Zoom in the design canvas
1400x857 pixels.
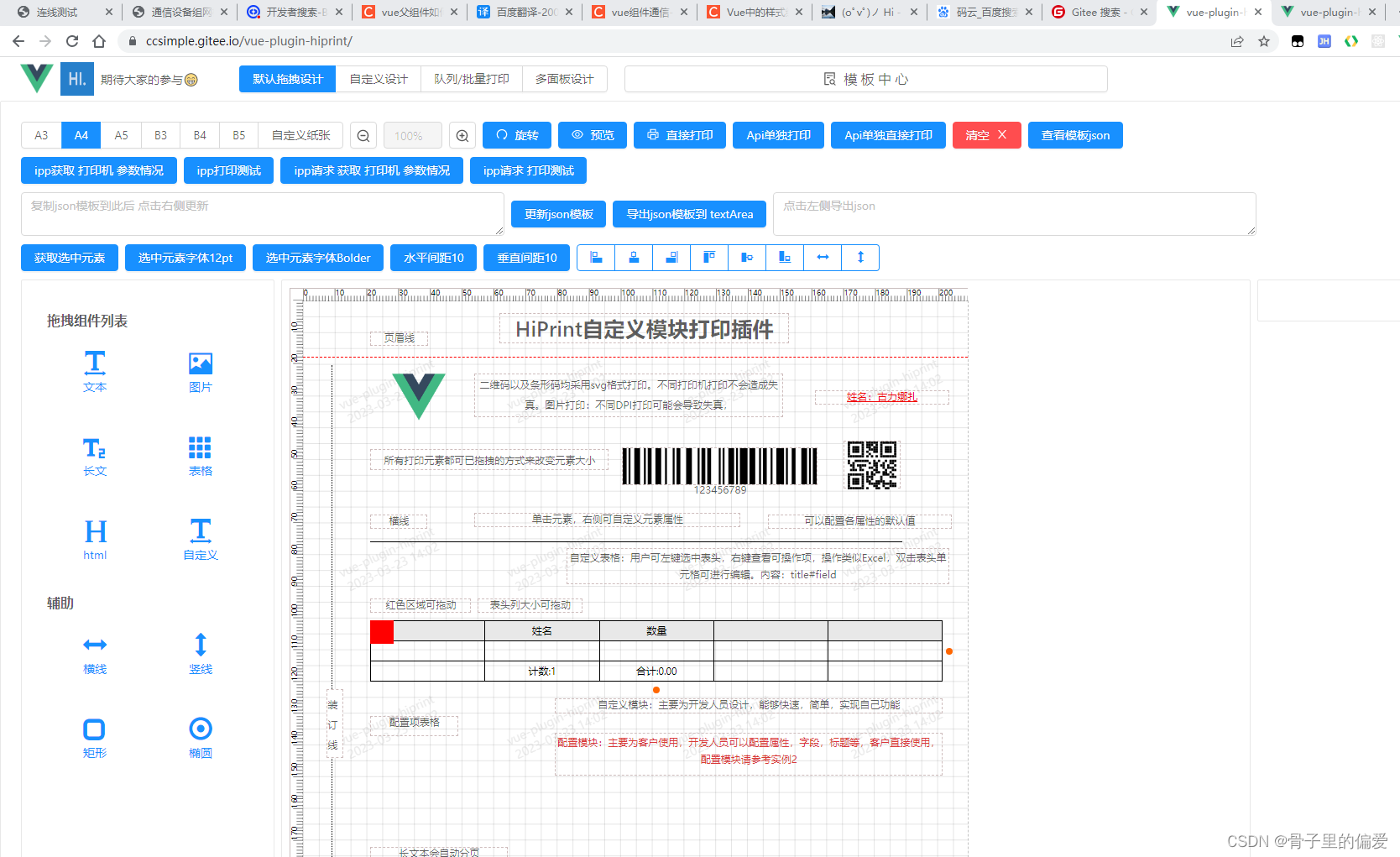coord(462,136)
